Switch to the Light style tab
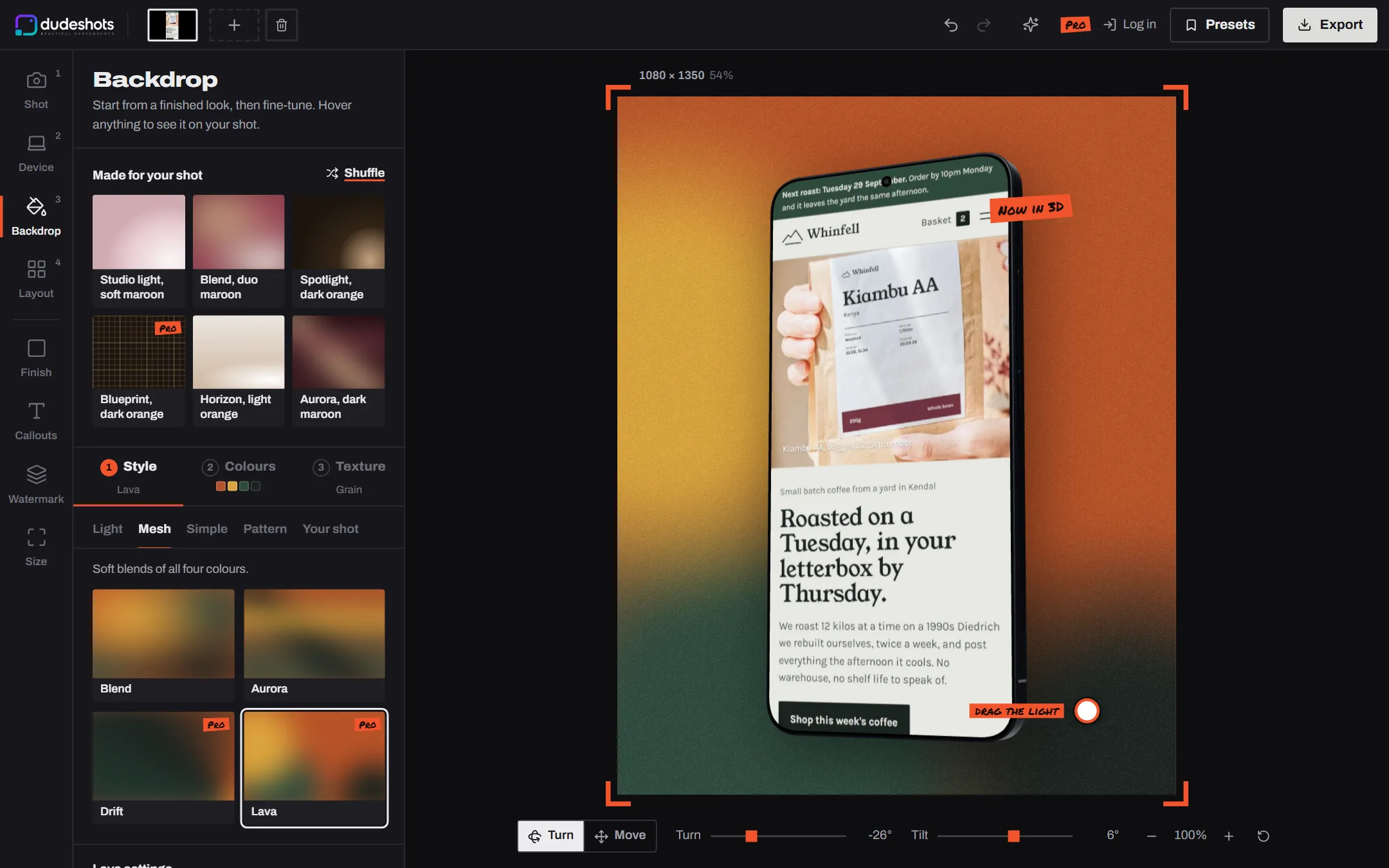This screenshot has height=868, width=1389. [107, 529]
